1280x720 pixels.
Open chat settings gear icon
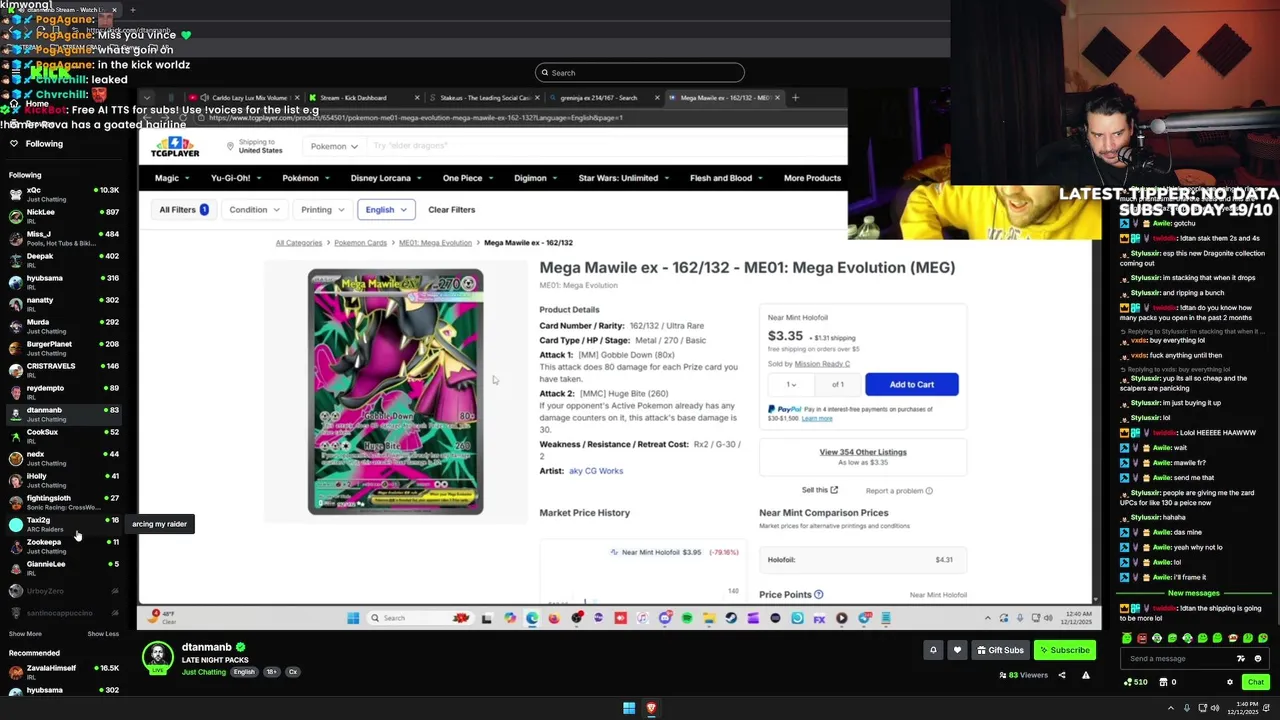(1230, 682)
